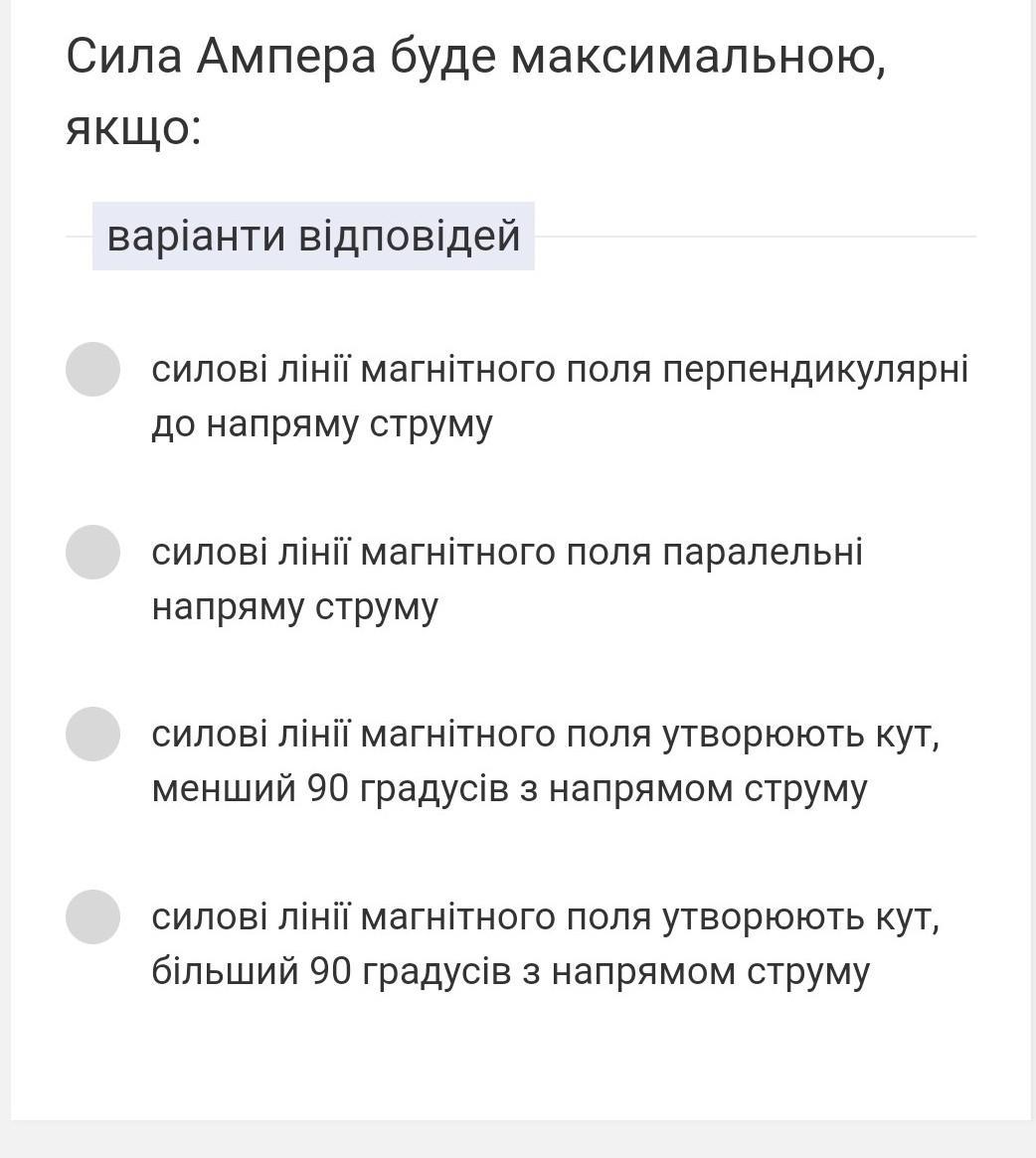Click the word 'перпендикулярні' in the first answer
Viewport: 1036px width, 1158px height.
coord(814,370)
